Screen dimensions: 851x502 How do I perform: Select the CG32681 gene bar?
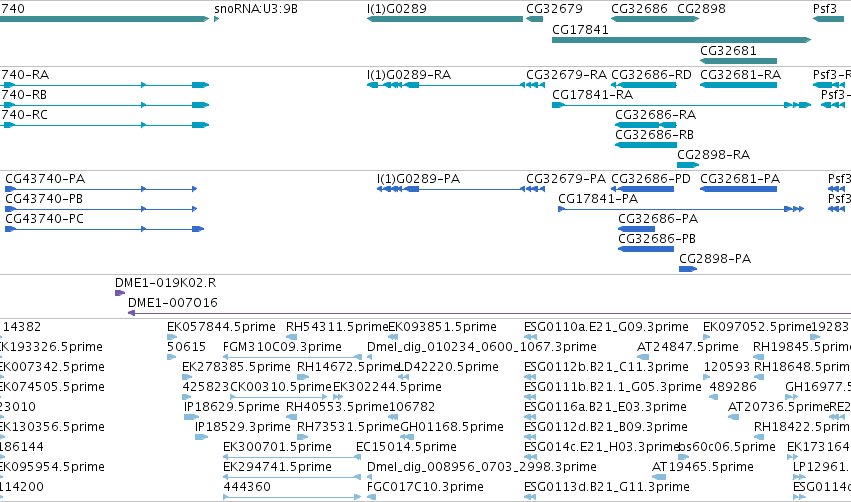(x=738, y=61)
